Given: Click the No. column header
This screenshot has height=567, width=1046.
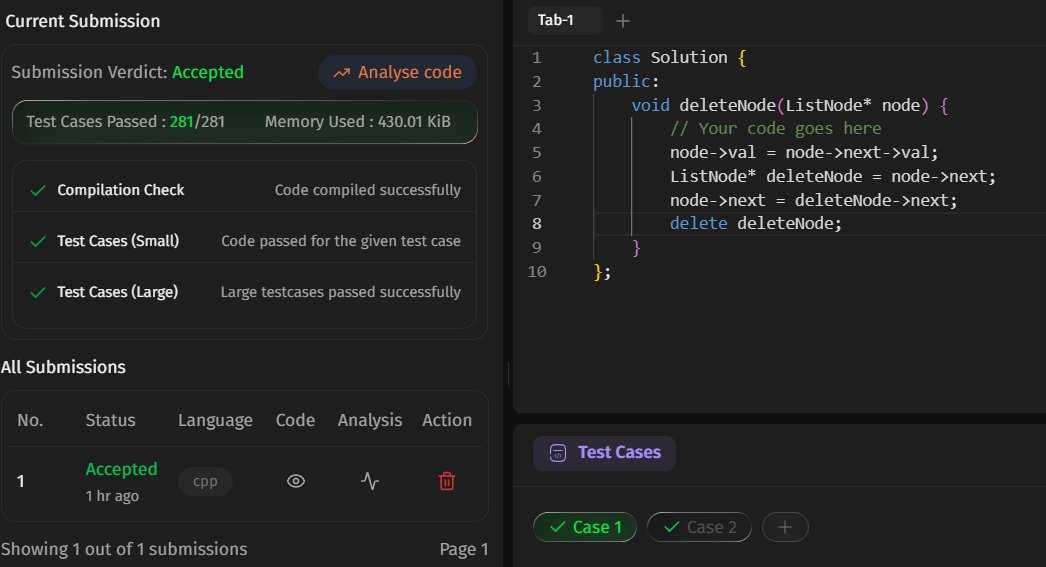Looking at the screenshot, I should pos(30,420).
